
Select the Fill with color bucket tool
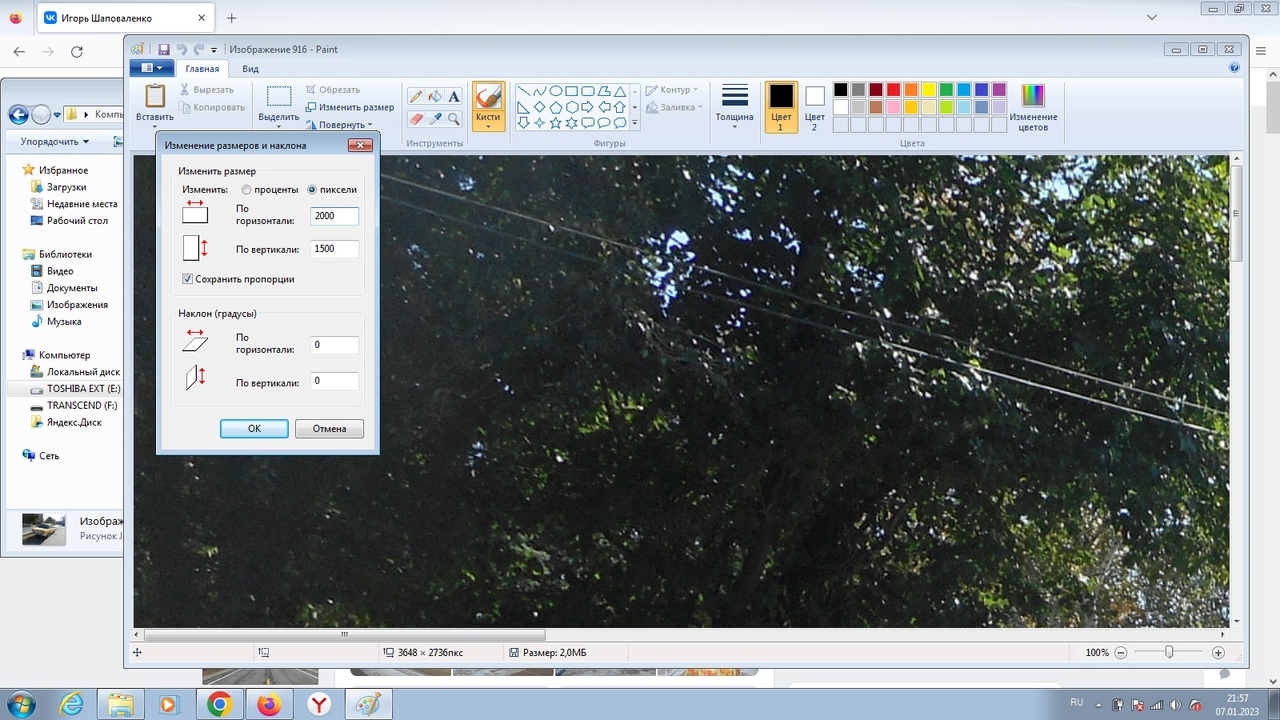tap(435, 97)
